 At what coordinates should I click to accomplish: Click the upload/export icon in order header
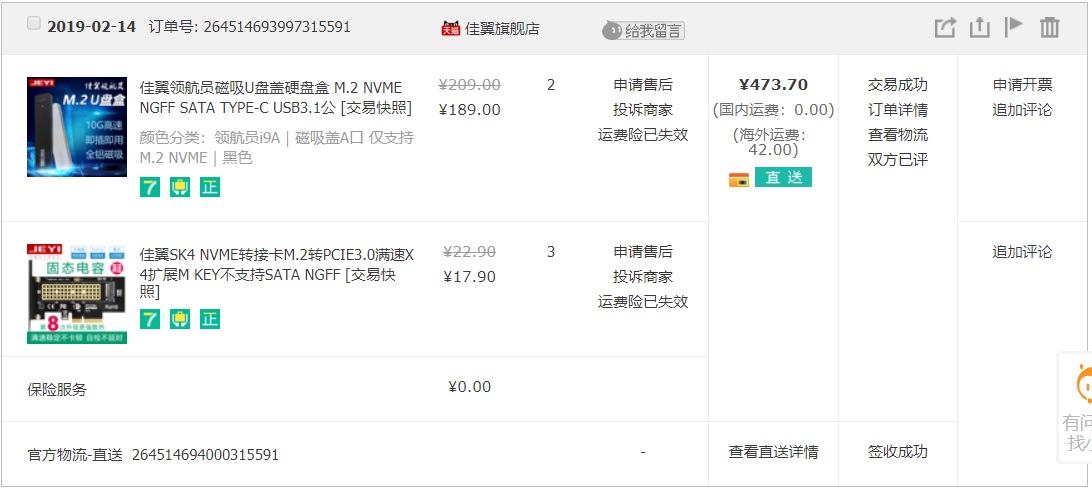980,28
